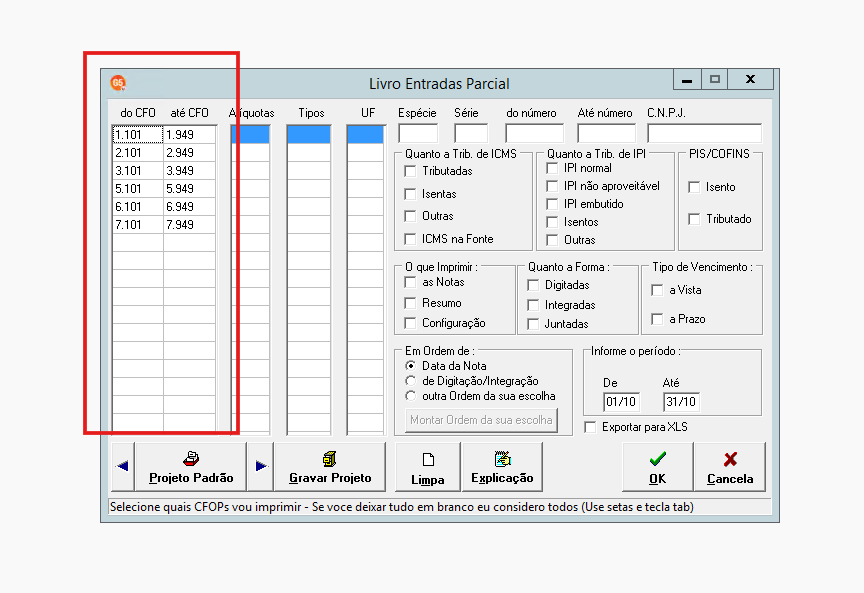Screen dimensions: 864x593
Task: Select do CFO cell 6.101
Action: 138,207
